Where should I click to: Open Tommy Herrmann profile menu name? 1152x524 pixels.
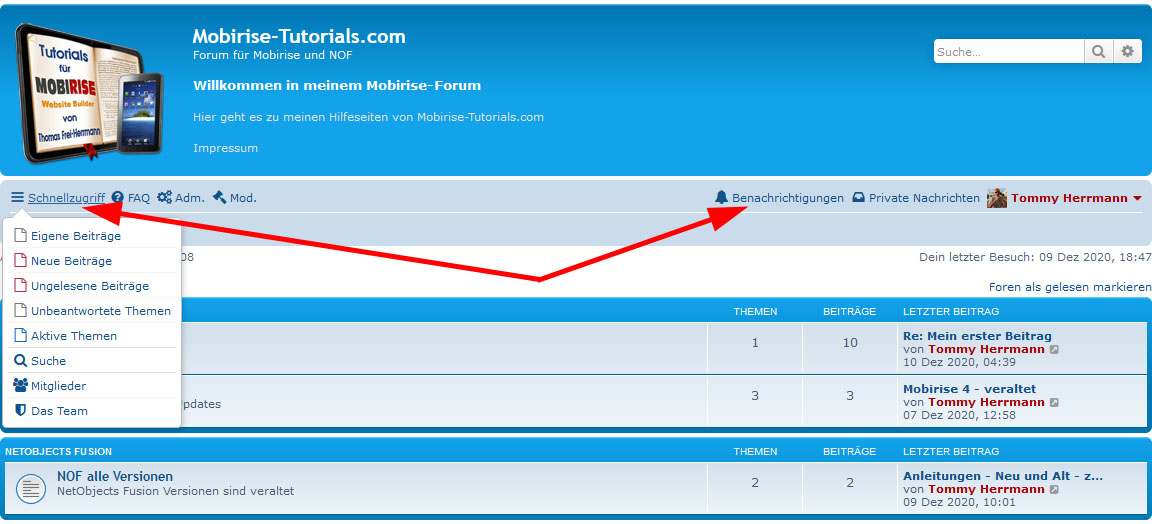click(x=1070, y=198)
